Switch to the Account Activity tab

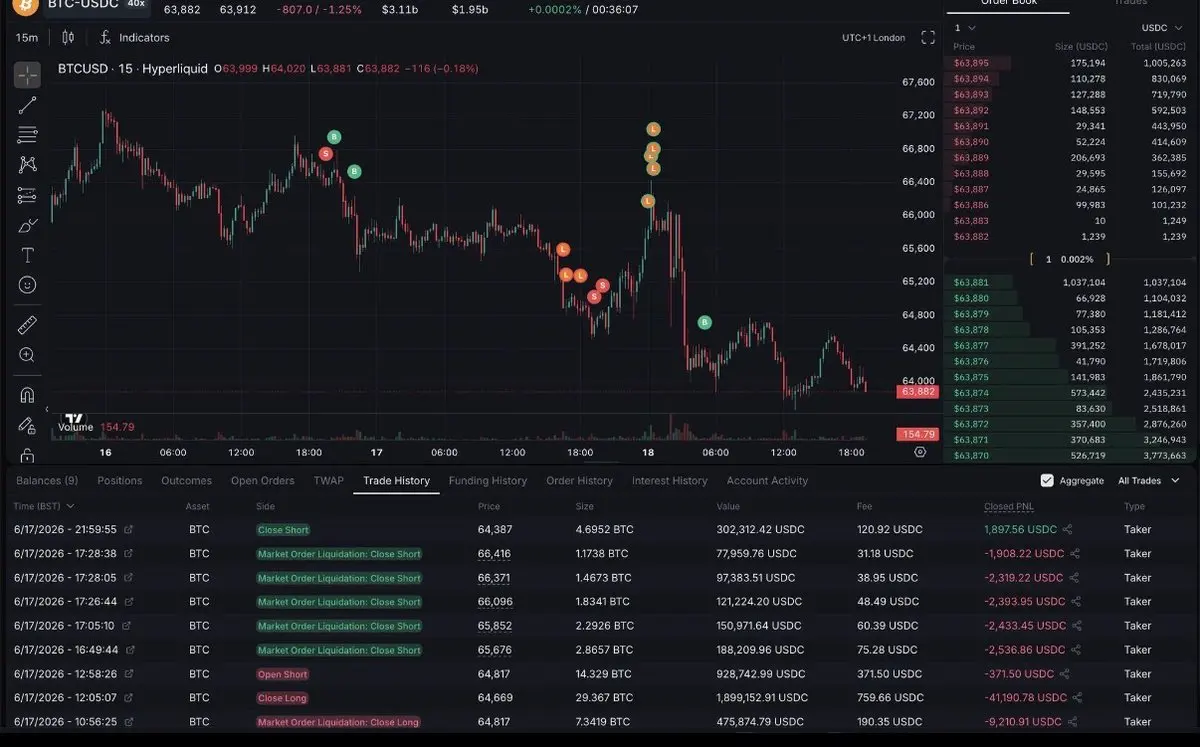pos(767,481)
